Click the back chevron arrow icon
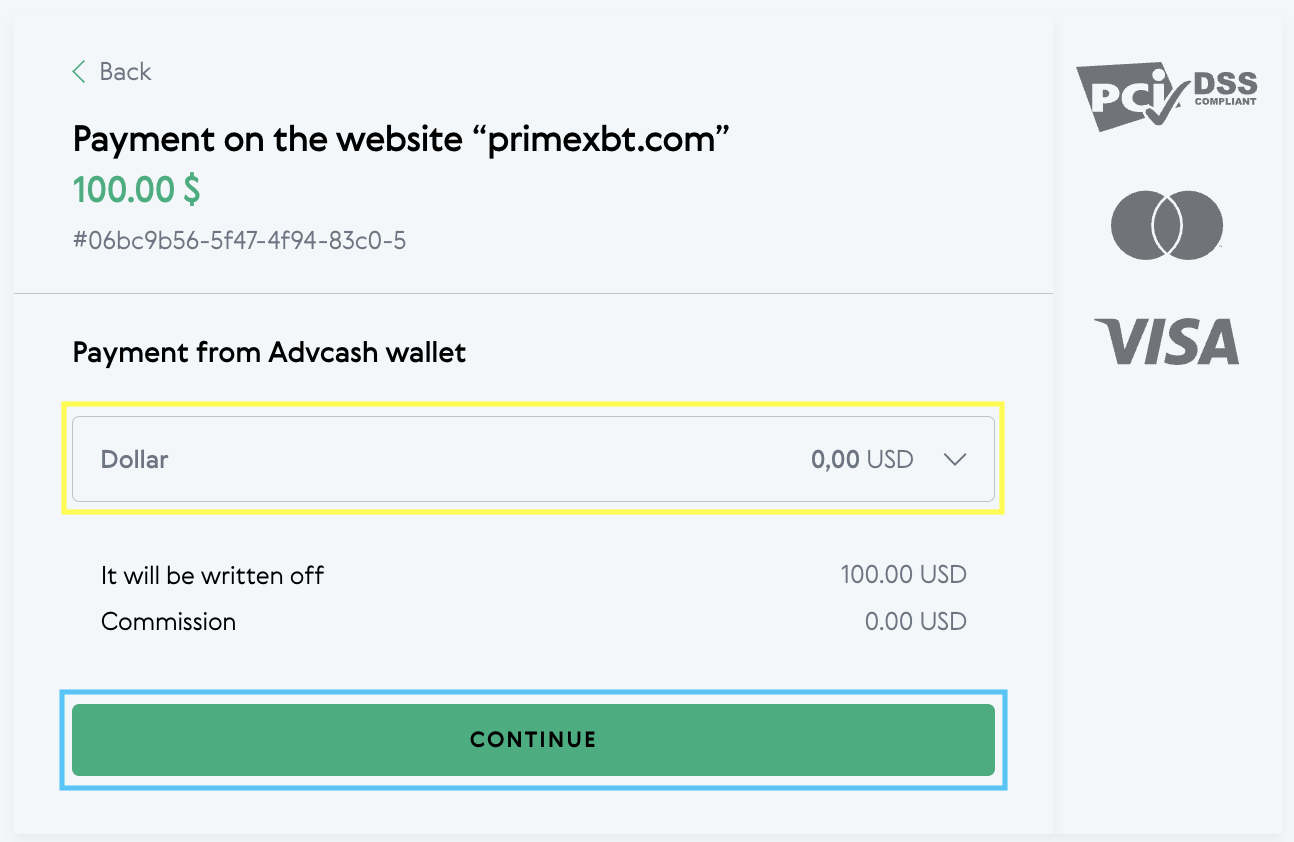Viewport: 1294px width, 842px height. pos(79,72)
